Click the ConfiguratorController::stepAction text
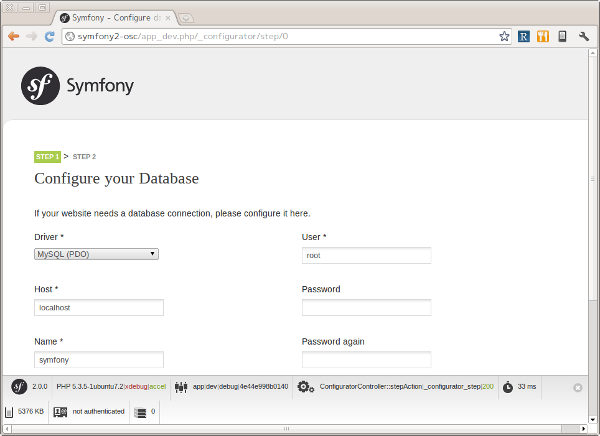 click(371, 387)
